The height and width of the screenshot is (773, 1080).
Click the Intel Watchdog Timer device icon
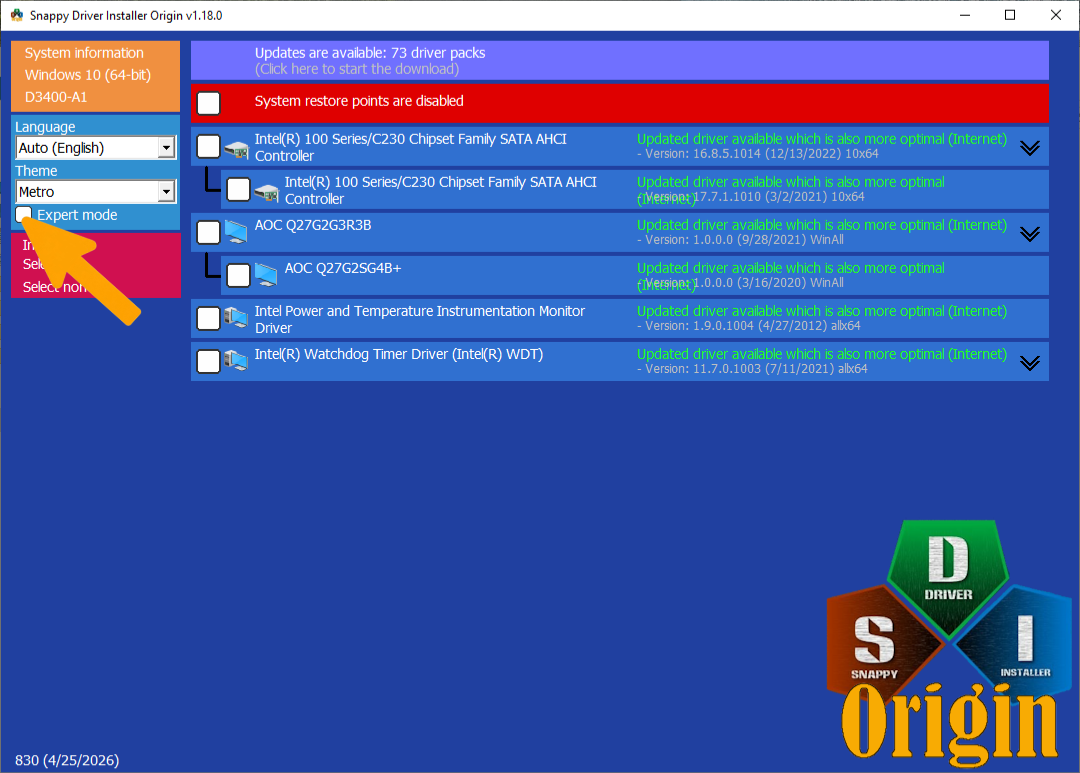pos(236,361)
